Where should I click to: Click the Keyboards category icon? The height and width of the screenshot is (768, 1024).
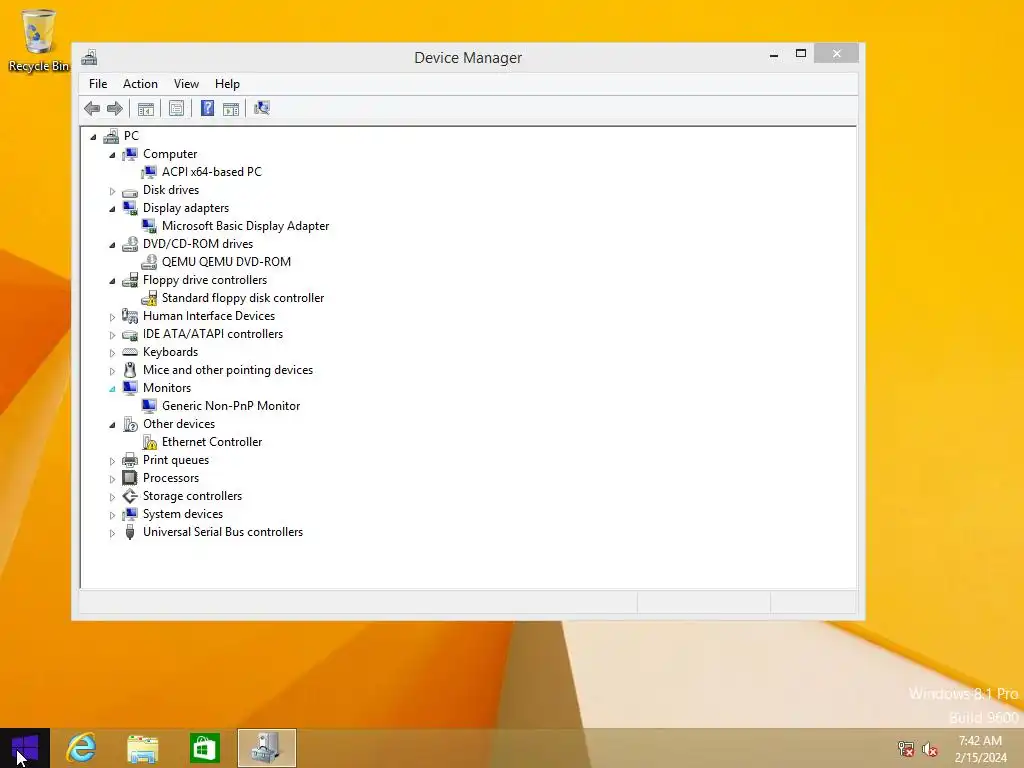(130, 352)
